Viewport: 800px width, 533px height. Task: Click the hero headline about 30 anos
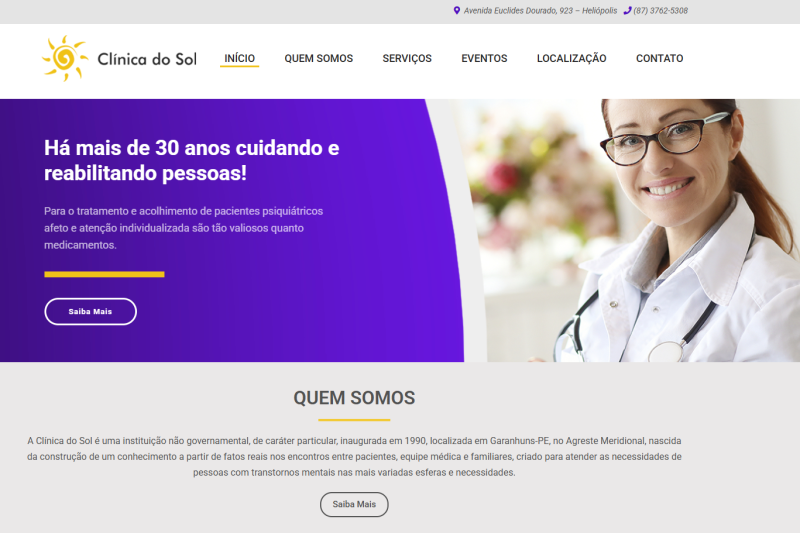[192, 160]
